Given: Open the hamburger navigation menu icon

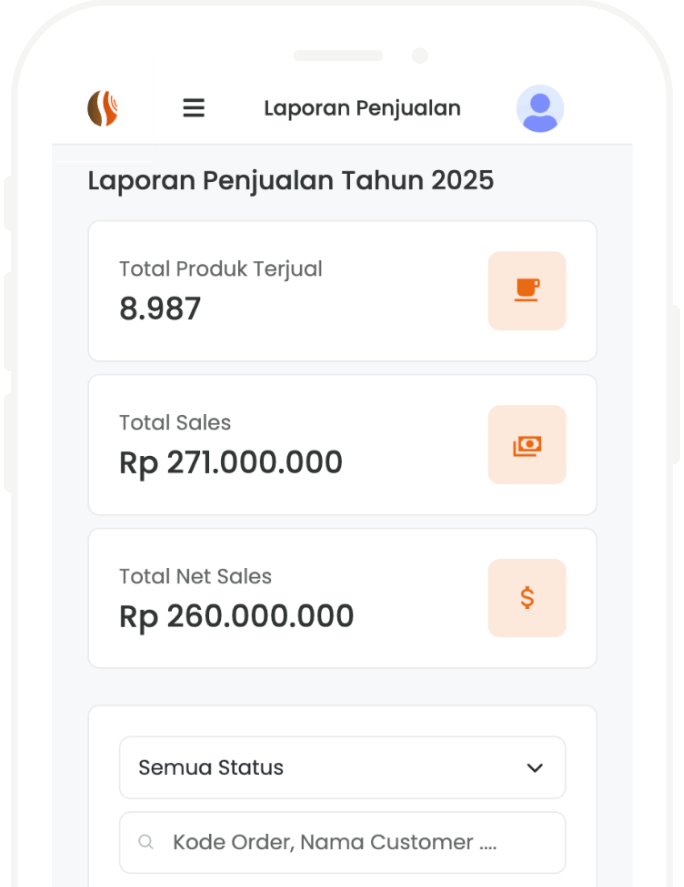Looking at the screenshot, I should coord(193,107).
